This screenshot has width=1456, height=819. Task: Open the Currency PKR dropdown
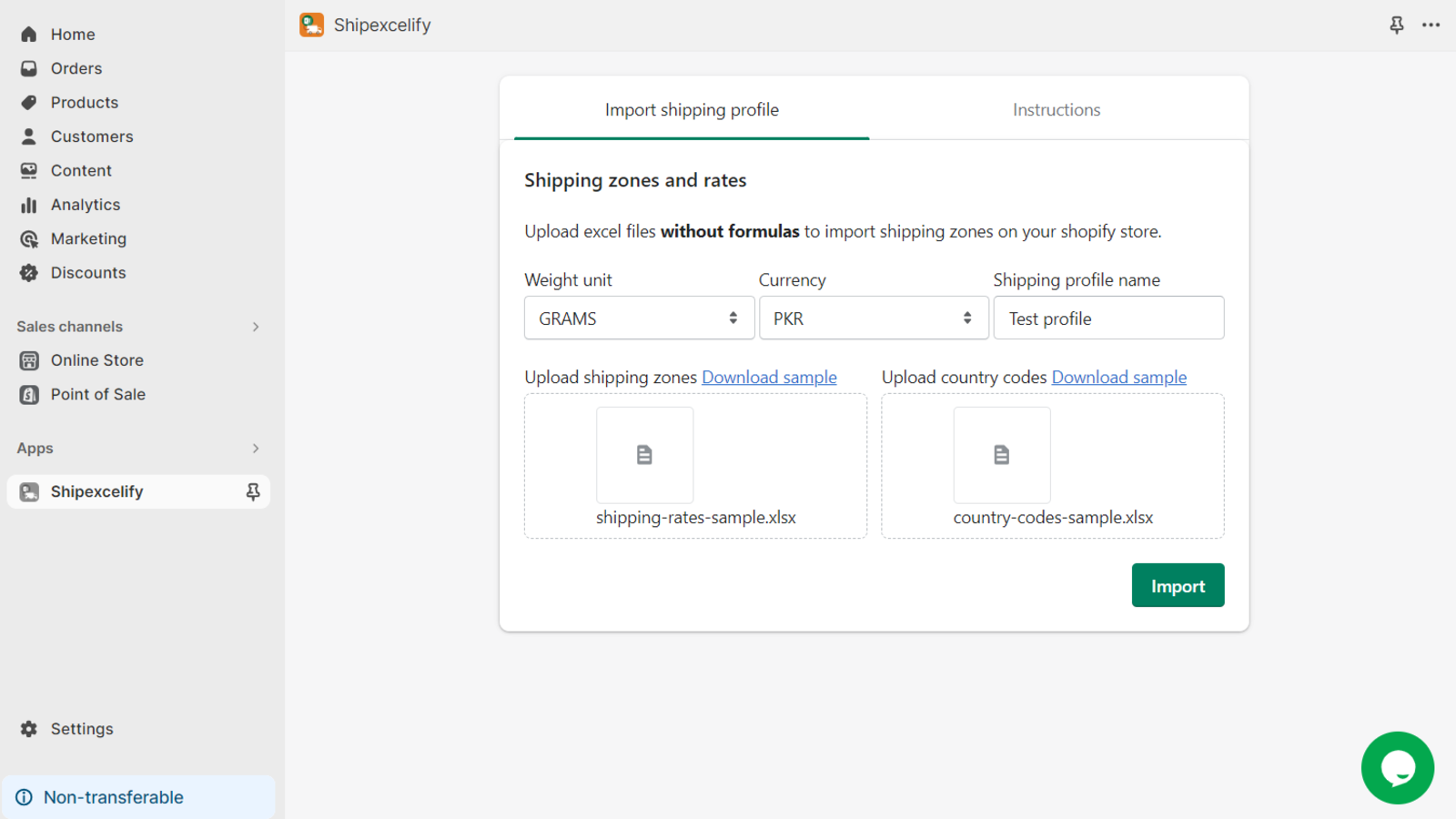coord(874,318)
